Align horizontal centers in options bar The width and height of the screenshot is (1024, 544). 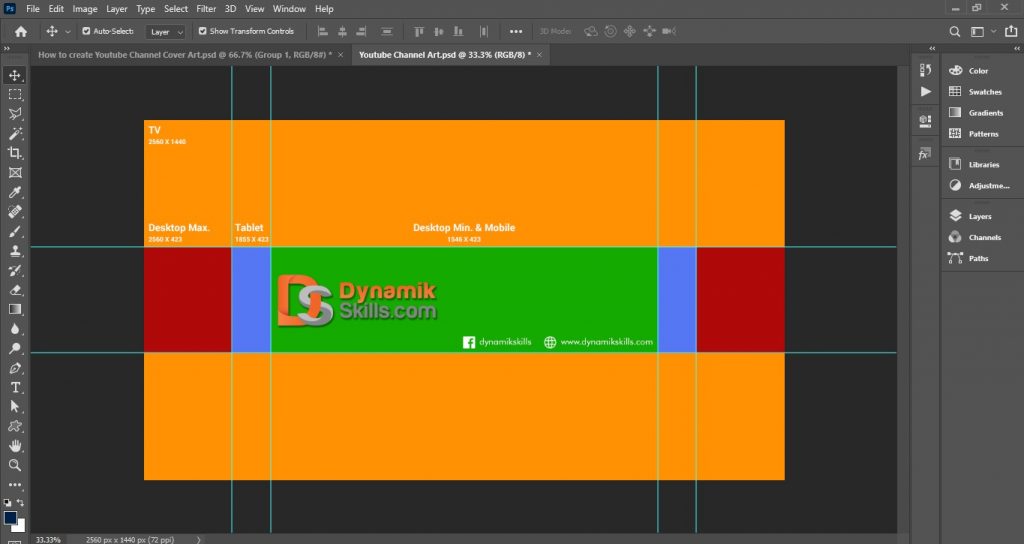342,31
